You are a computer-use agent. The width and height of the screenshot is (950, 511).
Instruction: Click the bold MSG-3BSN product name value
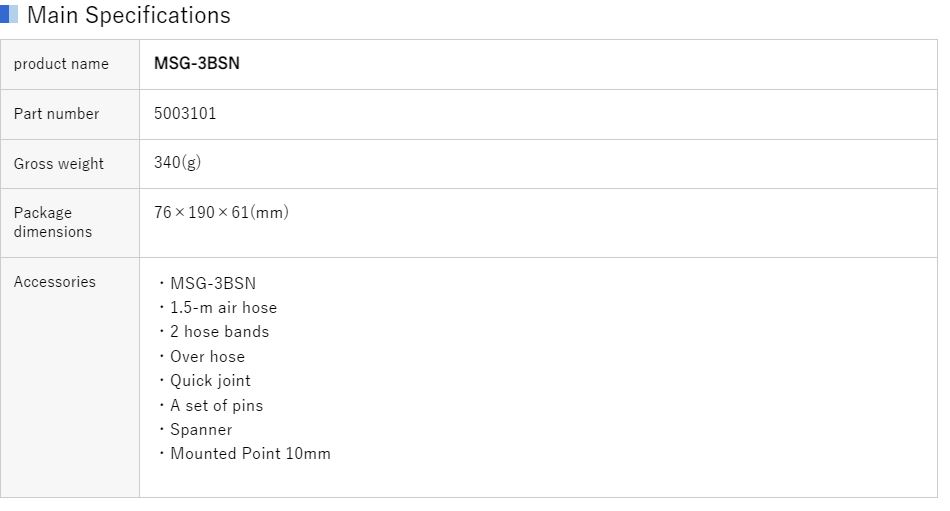197,64
